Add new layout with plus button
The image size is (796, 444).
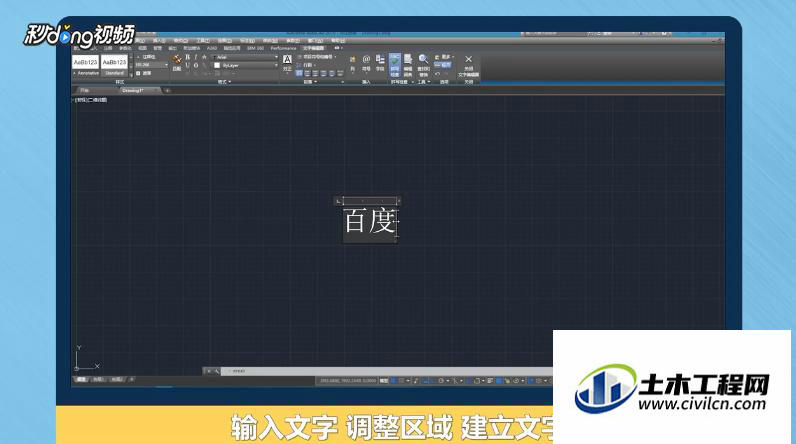(131, 379)
